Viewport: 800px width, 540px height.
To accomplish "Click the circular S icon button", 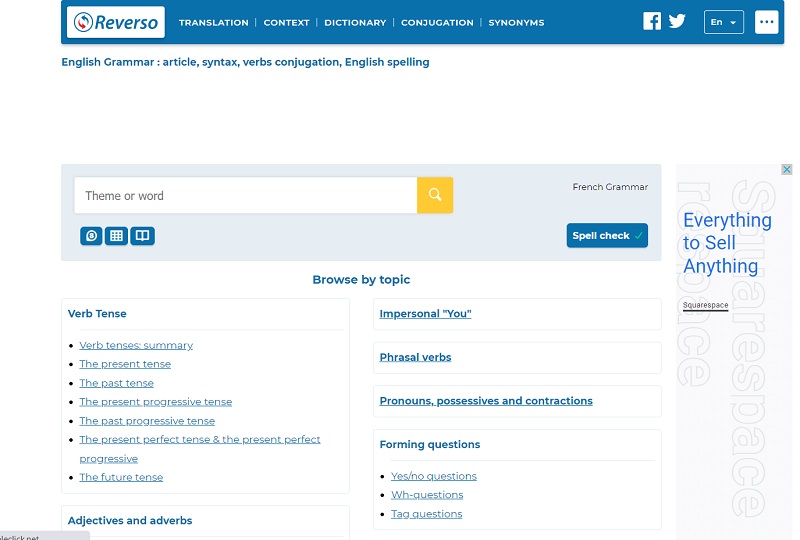I will [x=91, y=236].
